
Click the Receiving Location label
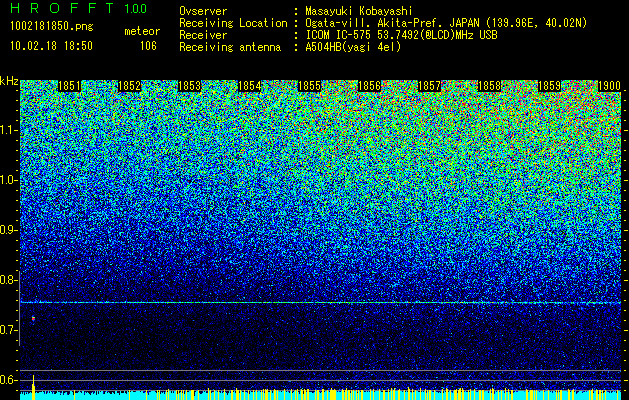(233, 23)
